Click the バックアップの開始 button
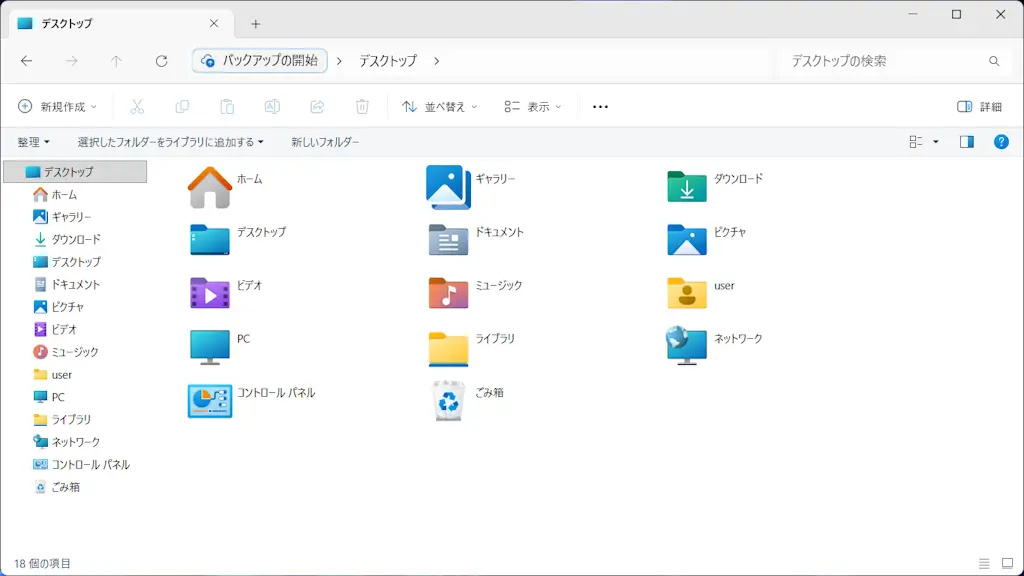1024x576 pixels. click(260, 61)
